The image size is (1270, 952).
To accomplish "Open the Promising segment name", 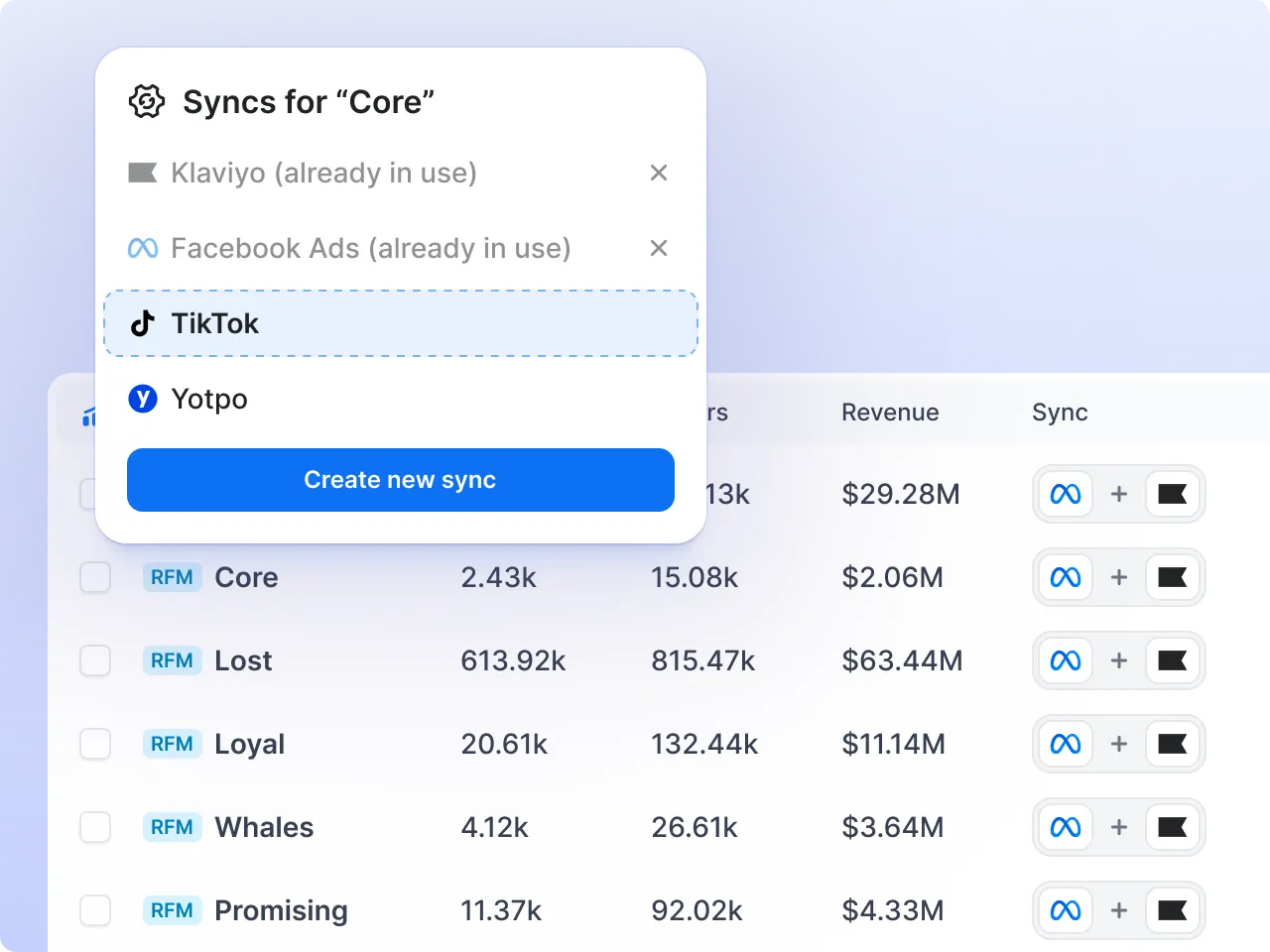I will click(x=281, y=910).
